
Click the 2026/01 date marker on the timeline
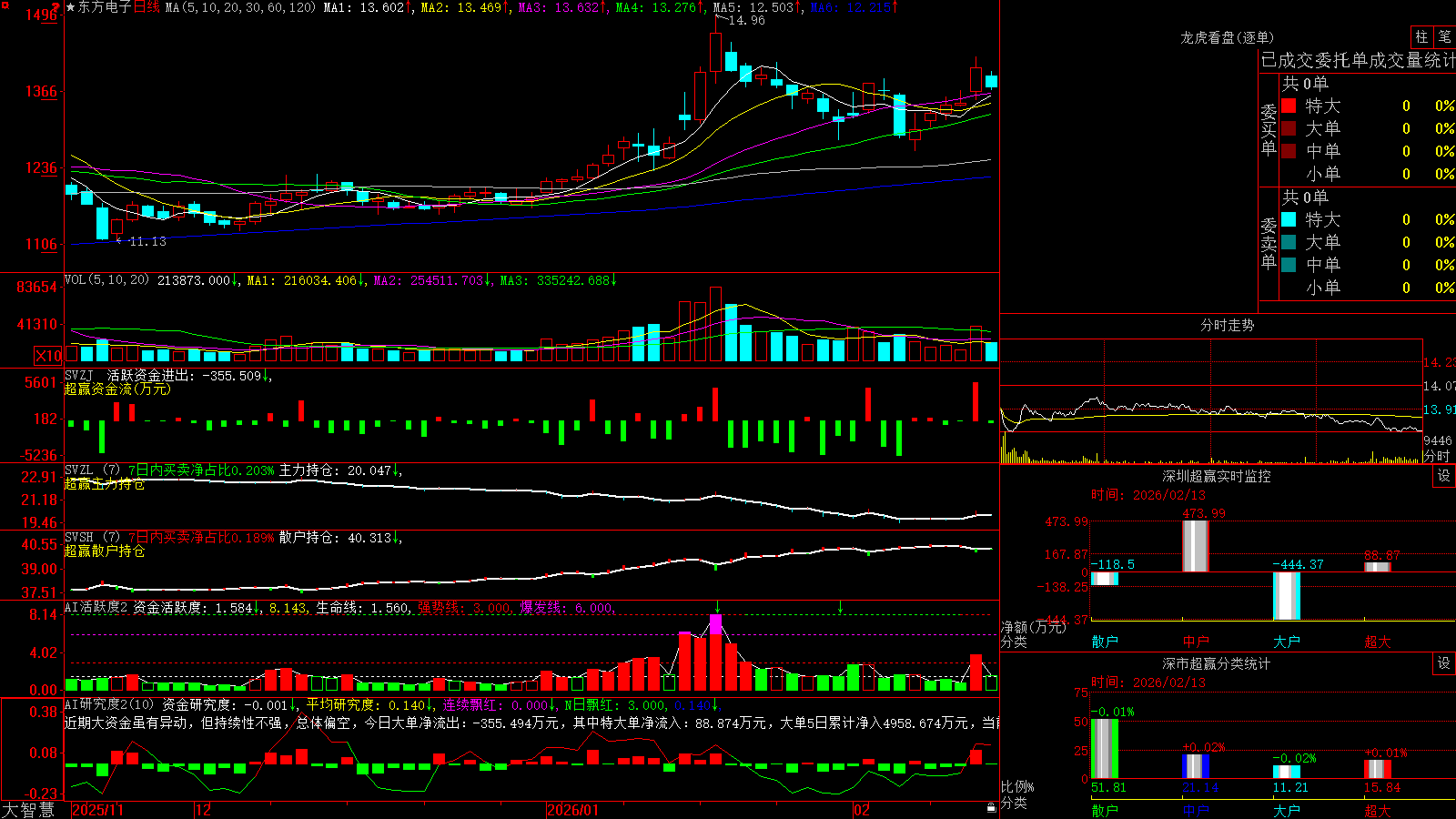[x=573, y=810]
